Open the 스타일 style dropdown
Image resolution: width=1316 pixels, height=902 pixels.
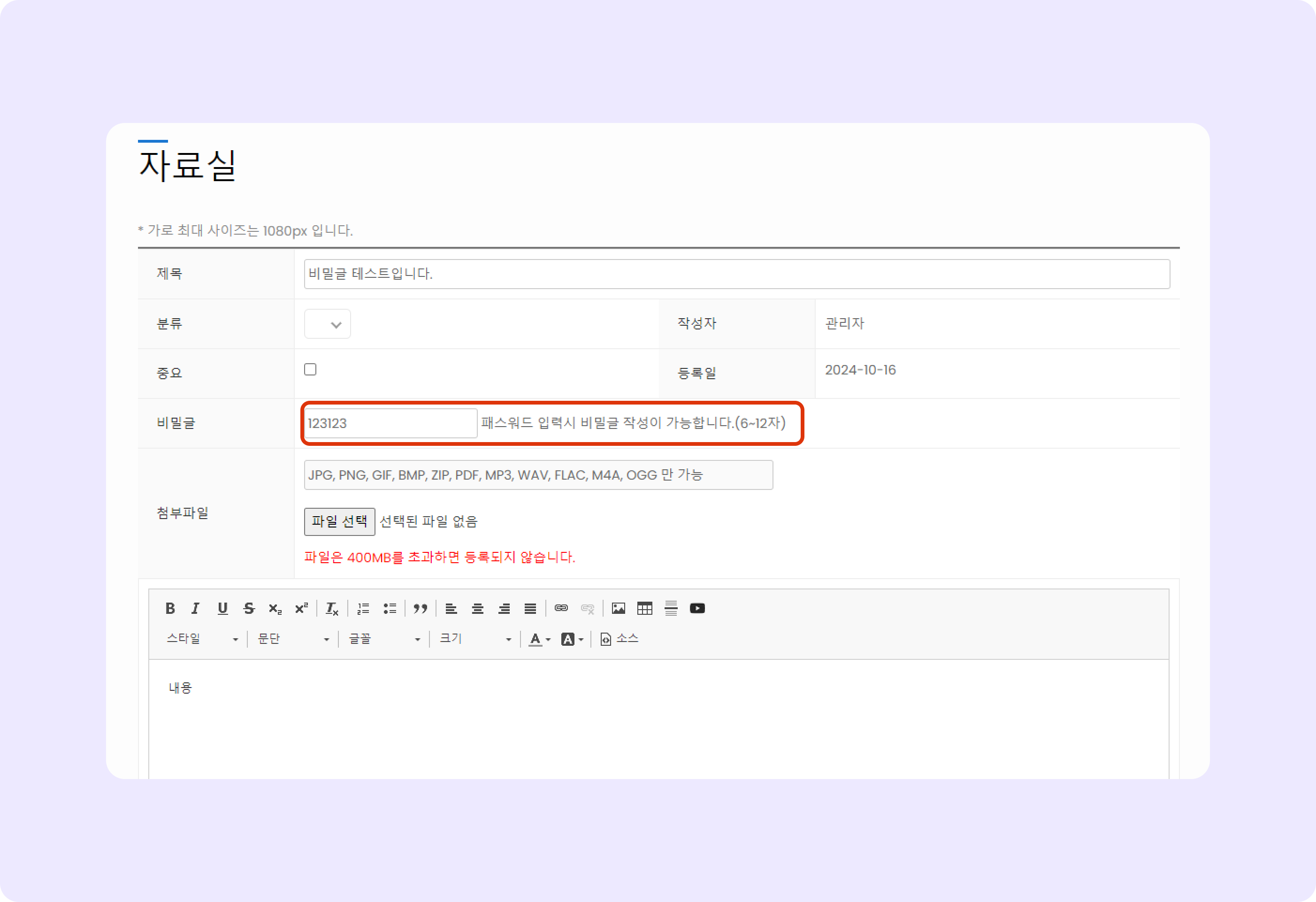click(x=202, y=639)
